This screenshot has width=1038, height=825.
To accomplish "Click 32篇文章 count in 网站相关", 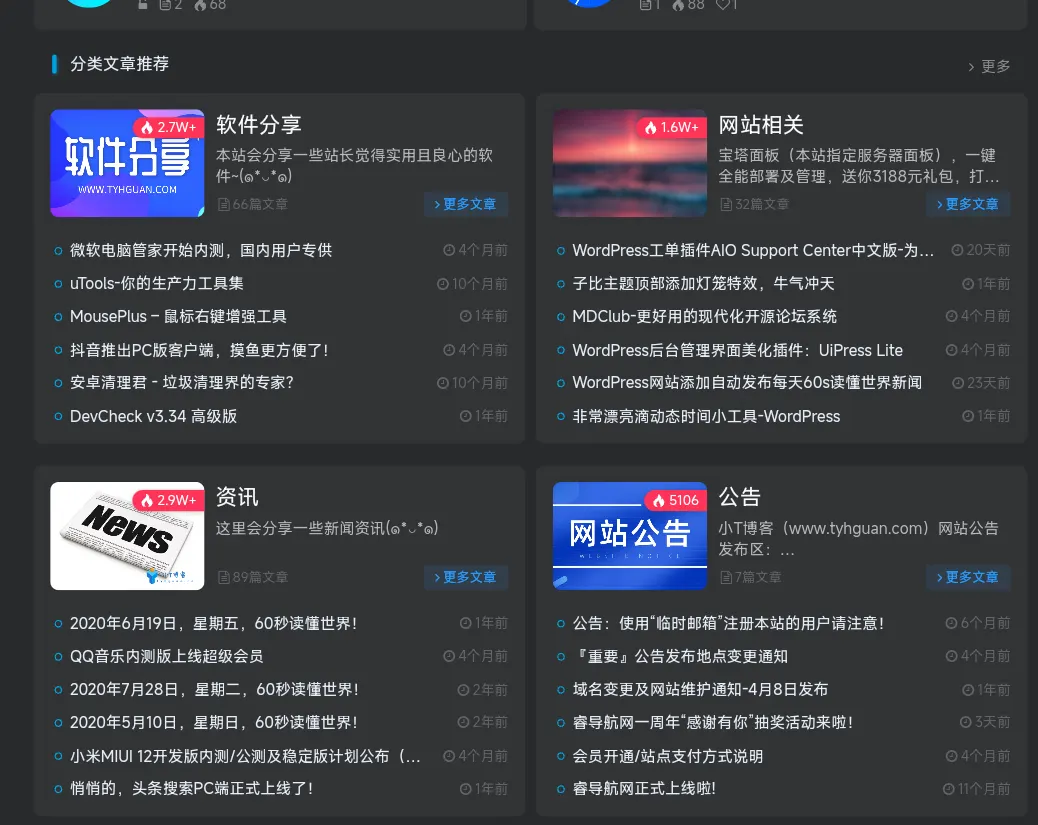I will click(755, 204).
